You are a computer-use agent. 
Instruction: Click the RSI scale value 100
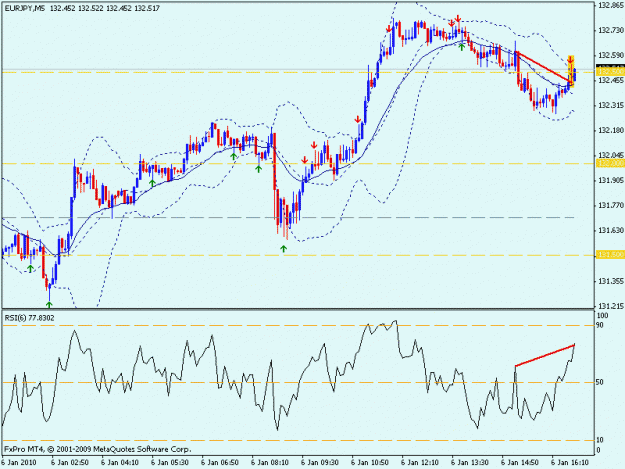point(603,316)
